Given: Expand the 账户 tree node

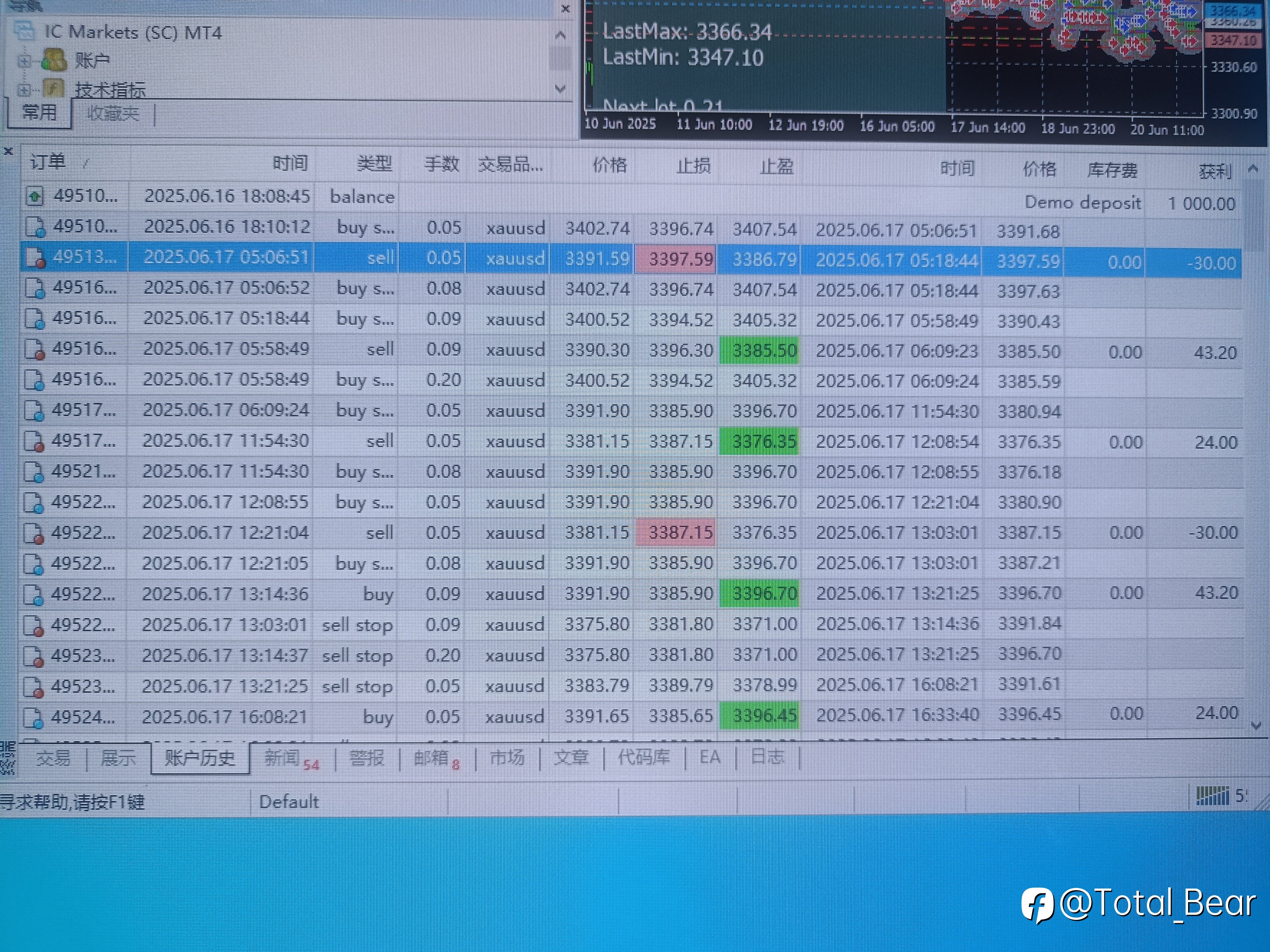Looking at the screenshot, I should pos(24,61).
